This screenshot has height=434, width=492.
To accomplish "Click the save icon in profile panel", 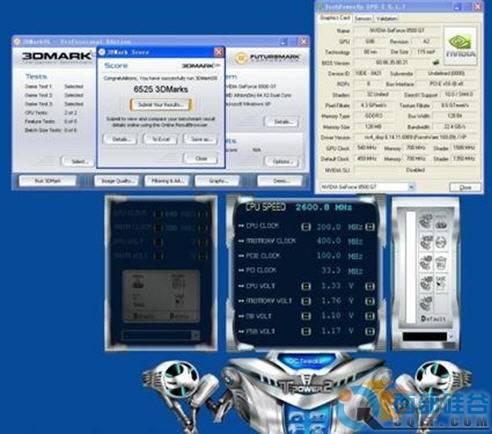I will tap(441, 283).
